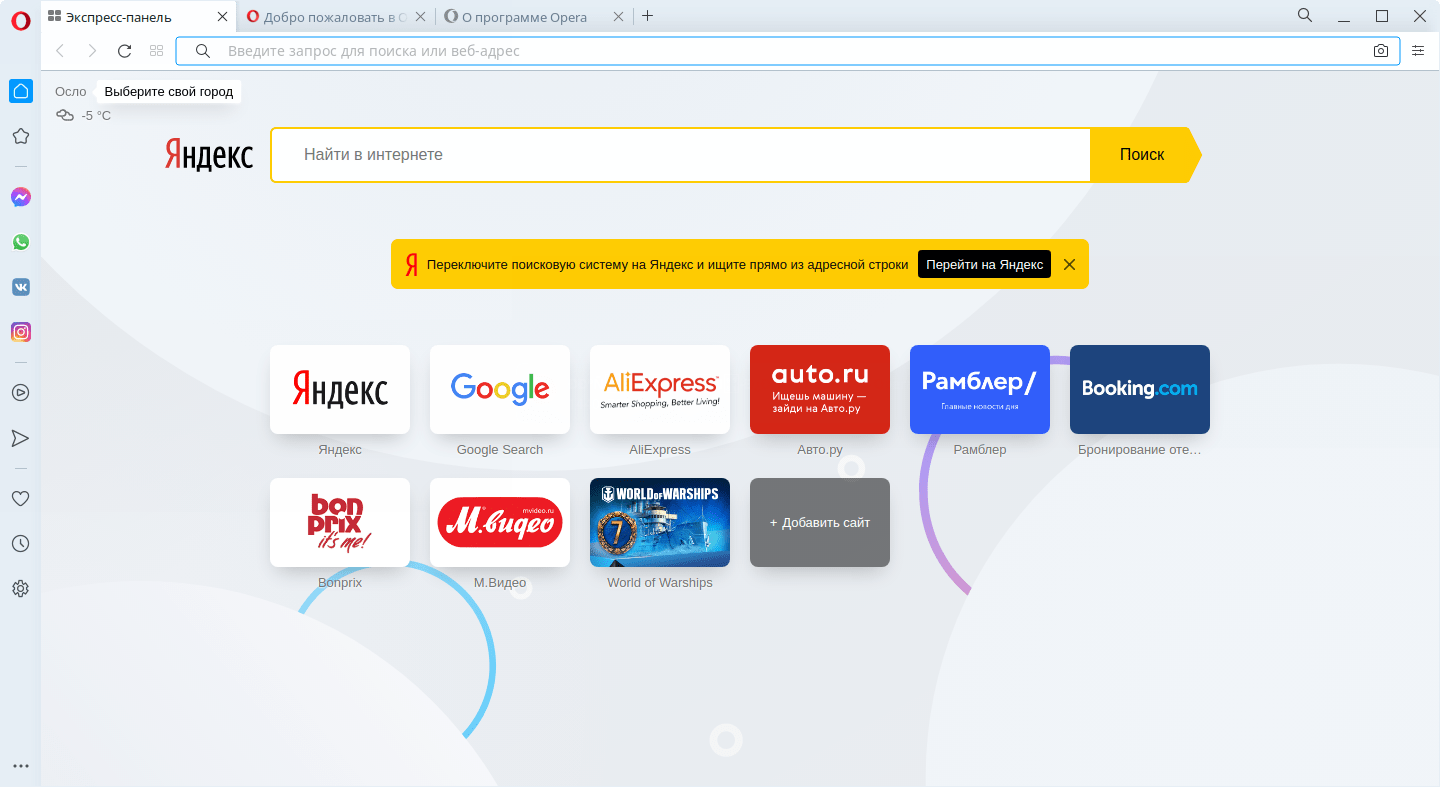Click Перейти на Яндекс button

984,264
